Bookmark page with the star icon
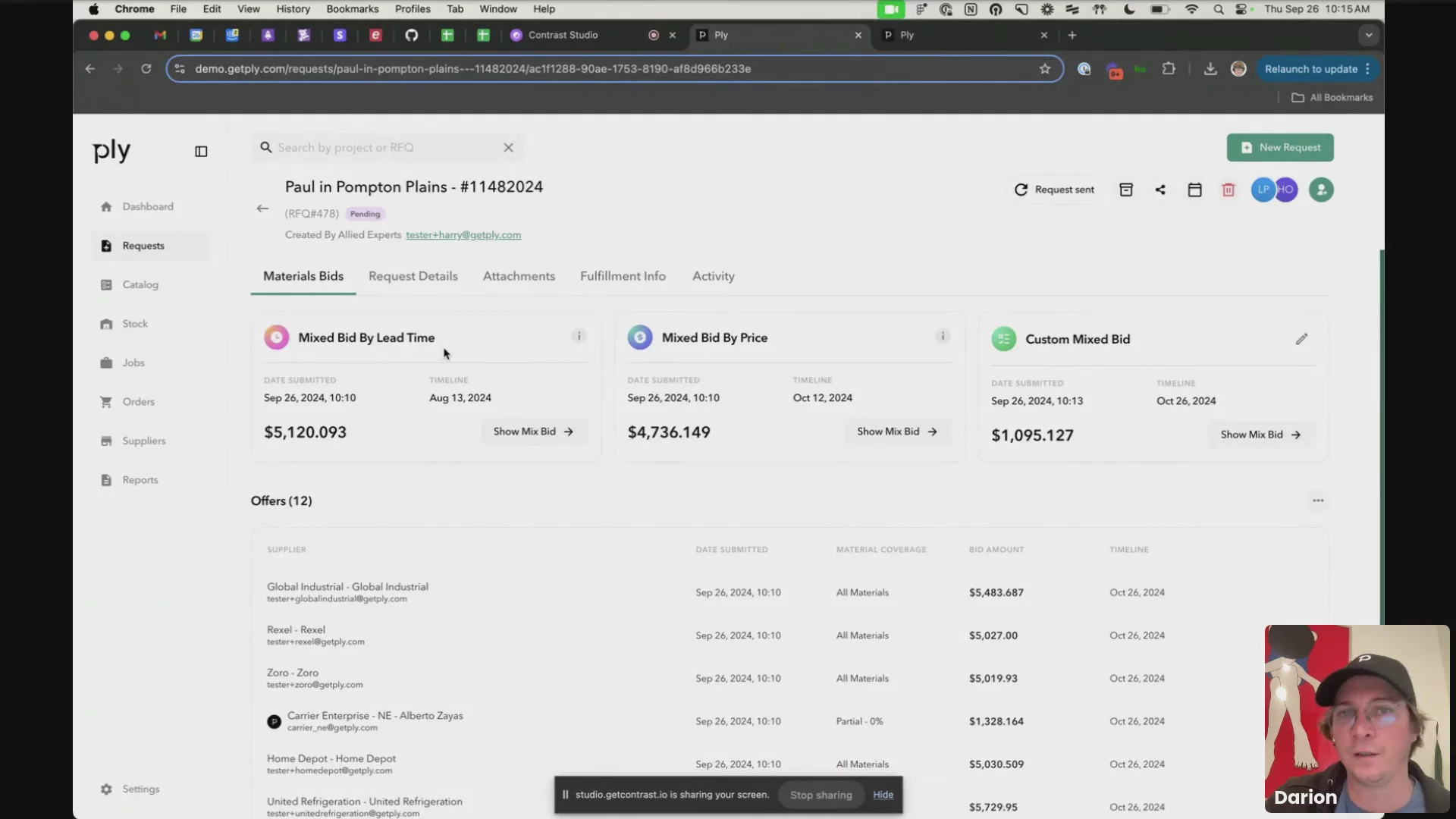Viewport: 1456px width, 819px height. [x=1045, y=69]
